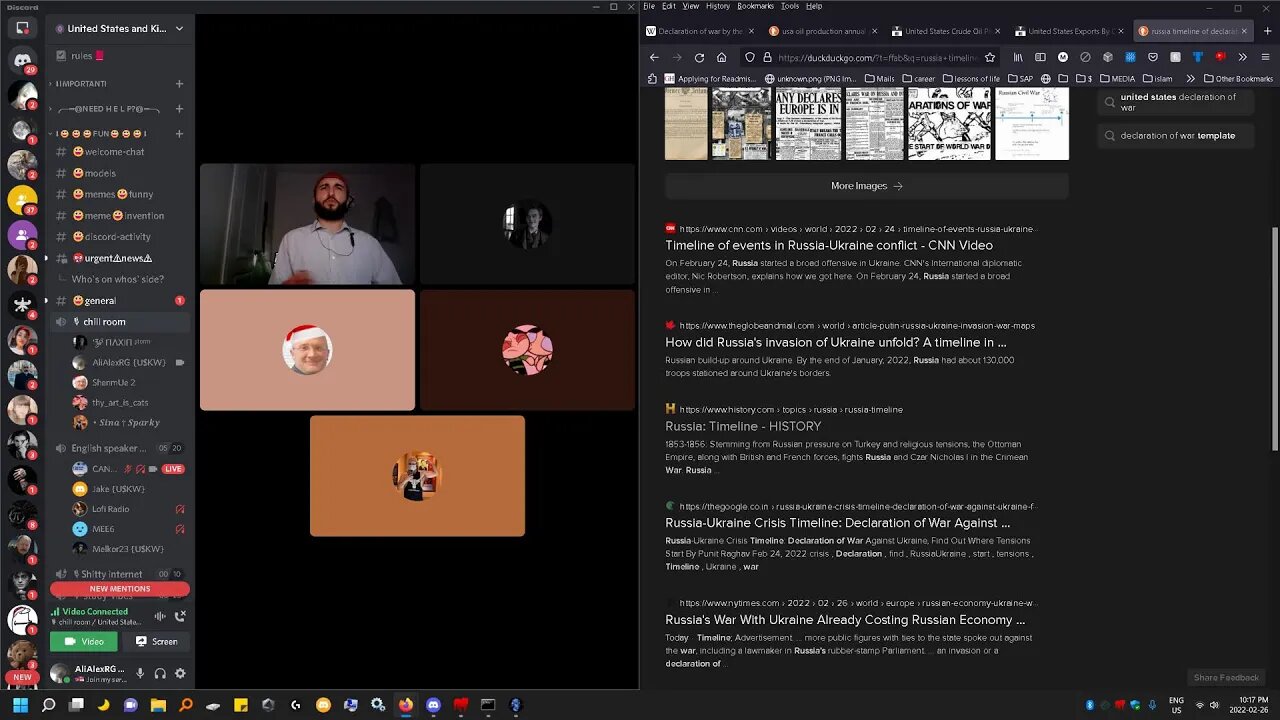Jump to New Mentions pill
This screenshot has width=1280, height=720.
coord(120,589)
